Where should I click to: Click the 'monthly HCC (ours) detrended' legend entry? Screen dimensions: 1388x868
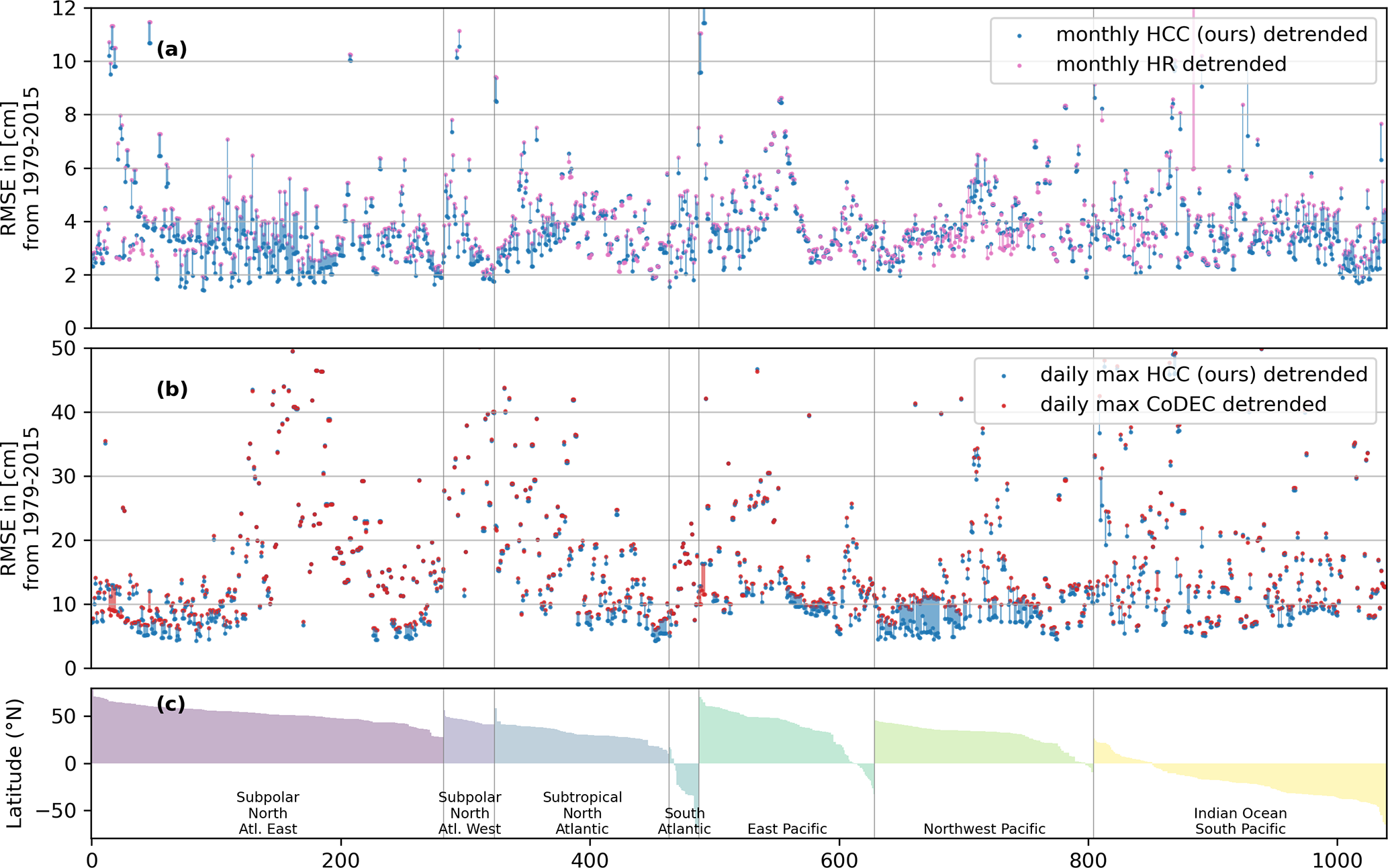1211,34
